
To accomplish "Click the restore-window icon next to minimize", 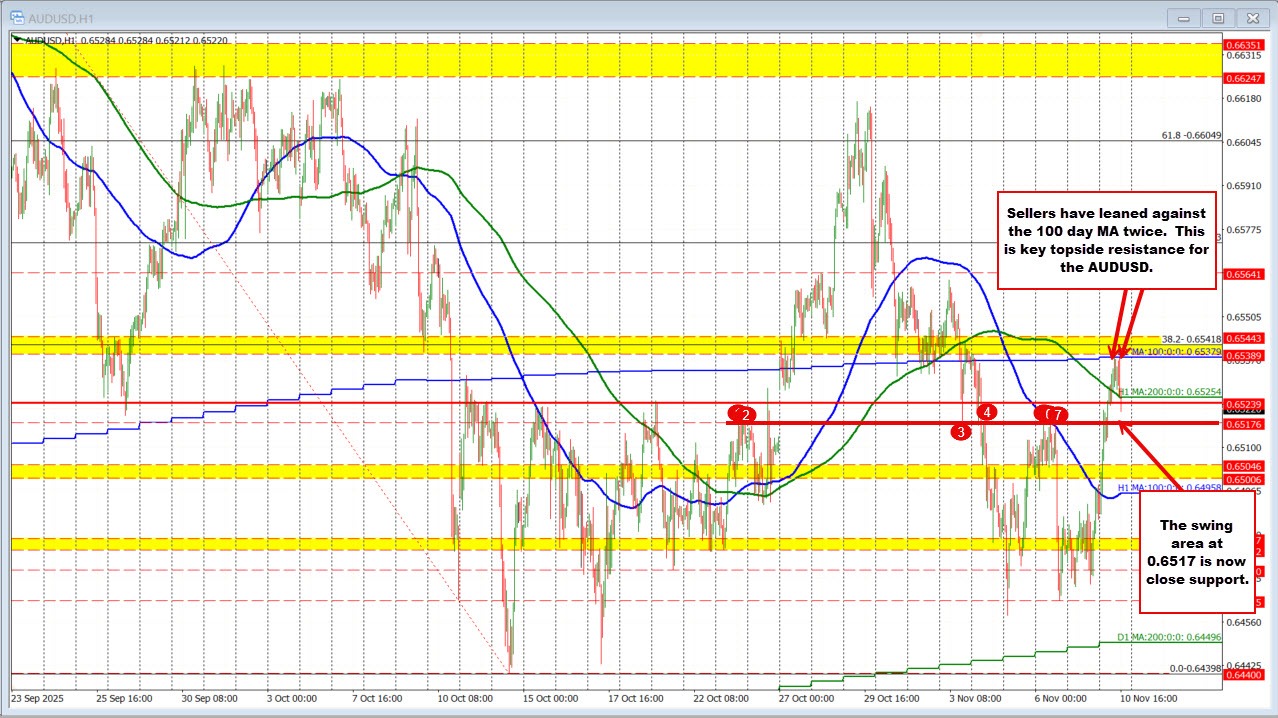I will (x=1218, y=17).
